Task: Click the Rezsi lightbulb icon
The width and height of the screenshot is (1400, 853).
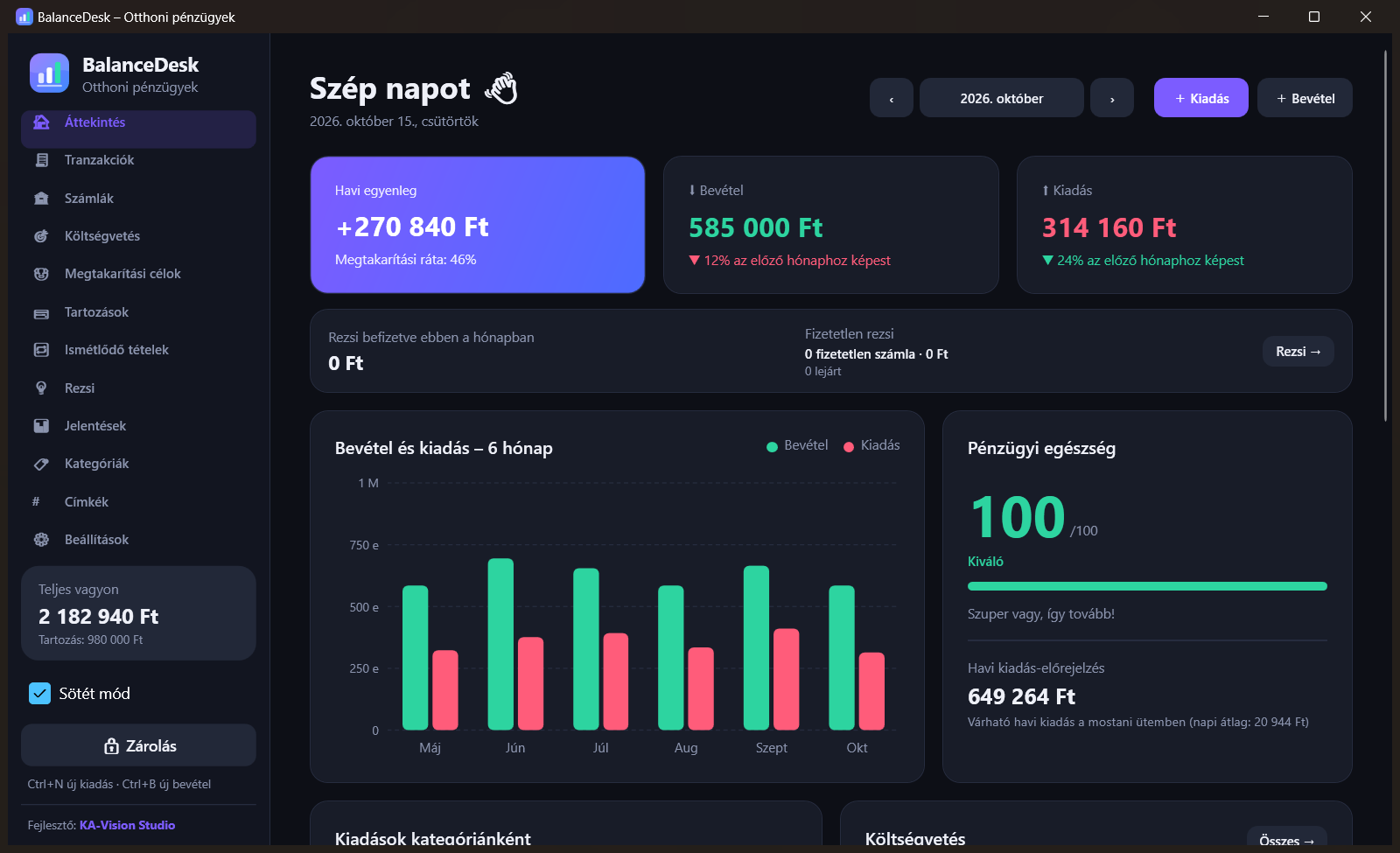Action: click(41, 388)
